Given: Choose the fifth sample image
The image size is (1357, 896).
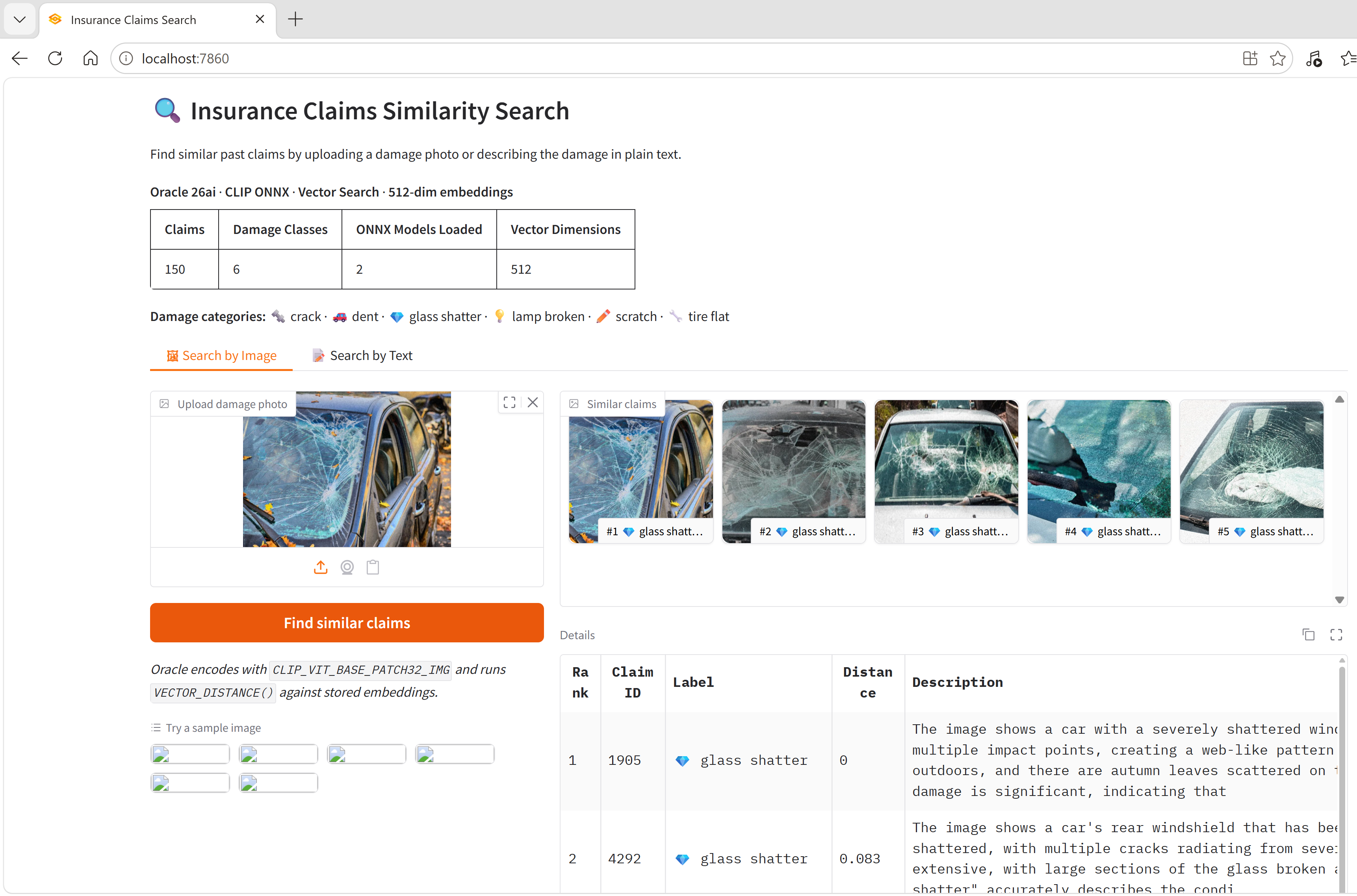Looking at the screenshot, I should pos(190,783).
